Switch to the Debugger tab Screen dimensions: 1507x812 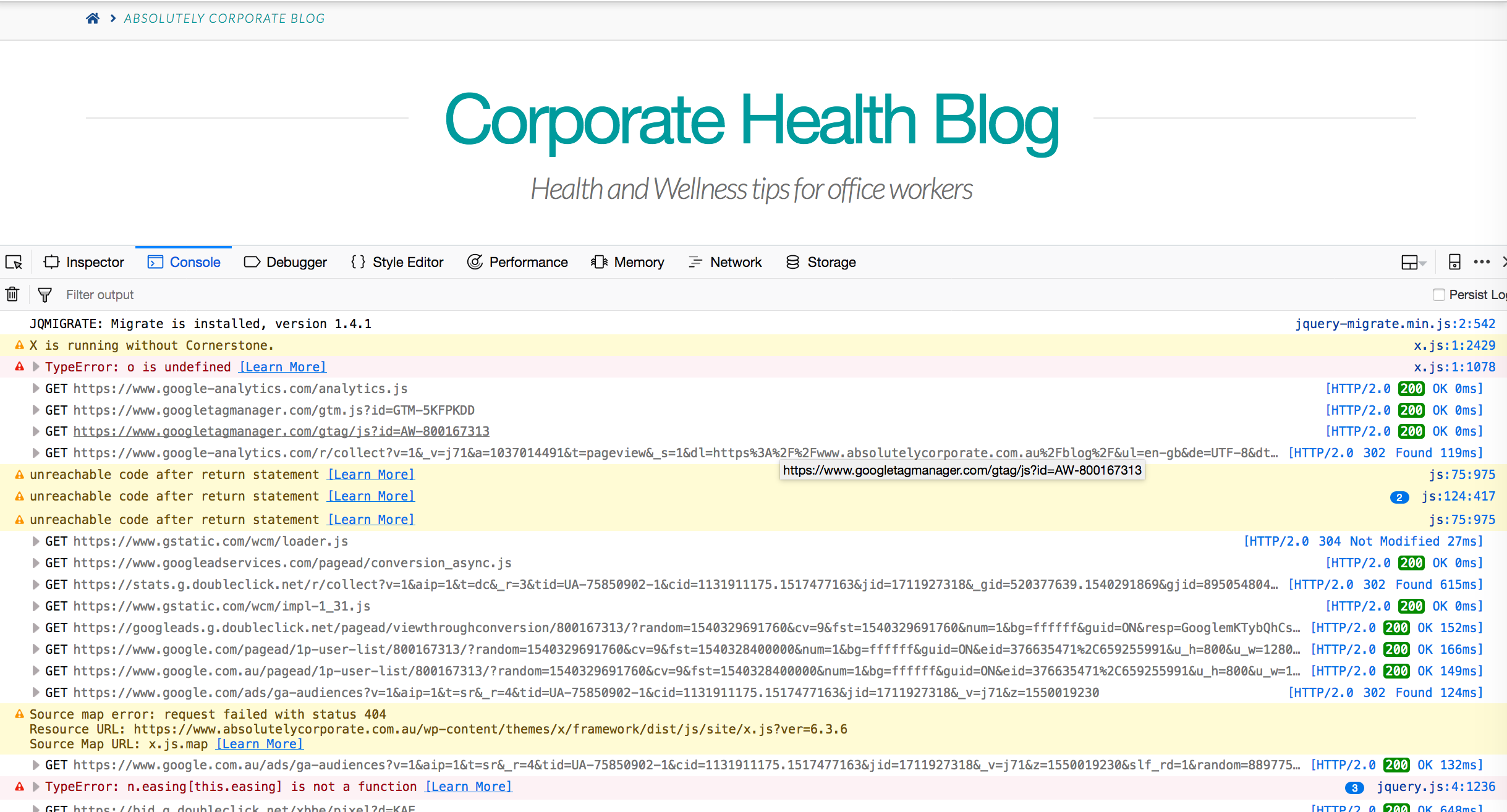286,262
